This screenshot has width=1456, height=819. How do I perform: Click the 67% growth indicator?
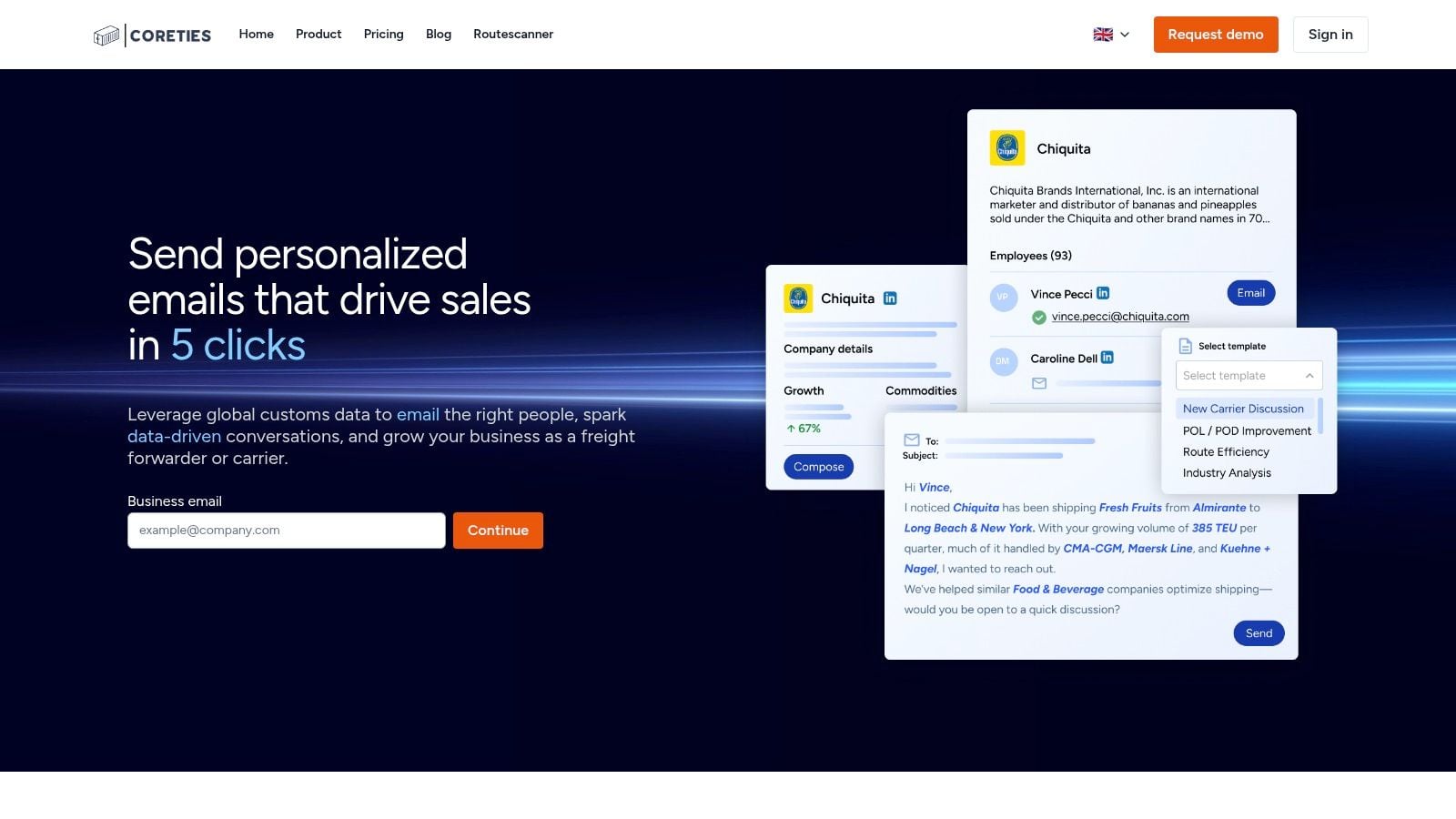point(804,429)
